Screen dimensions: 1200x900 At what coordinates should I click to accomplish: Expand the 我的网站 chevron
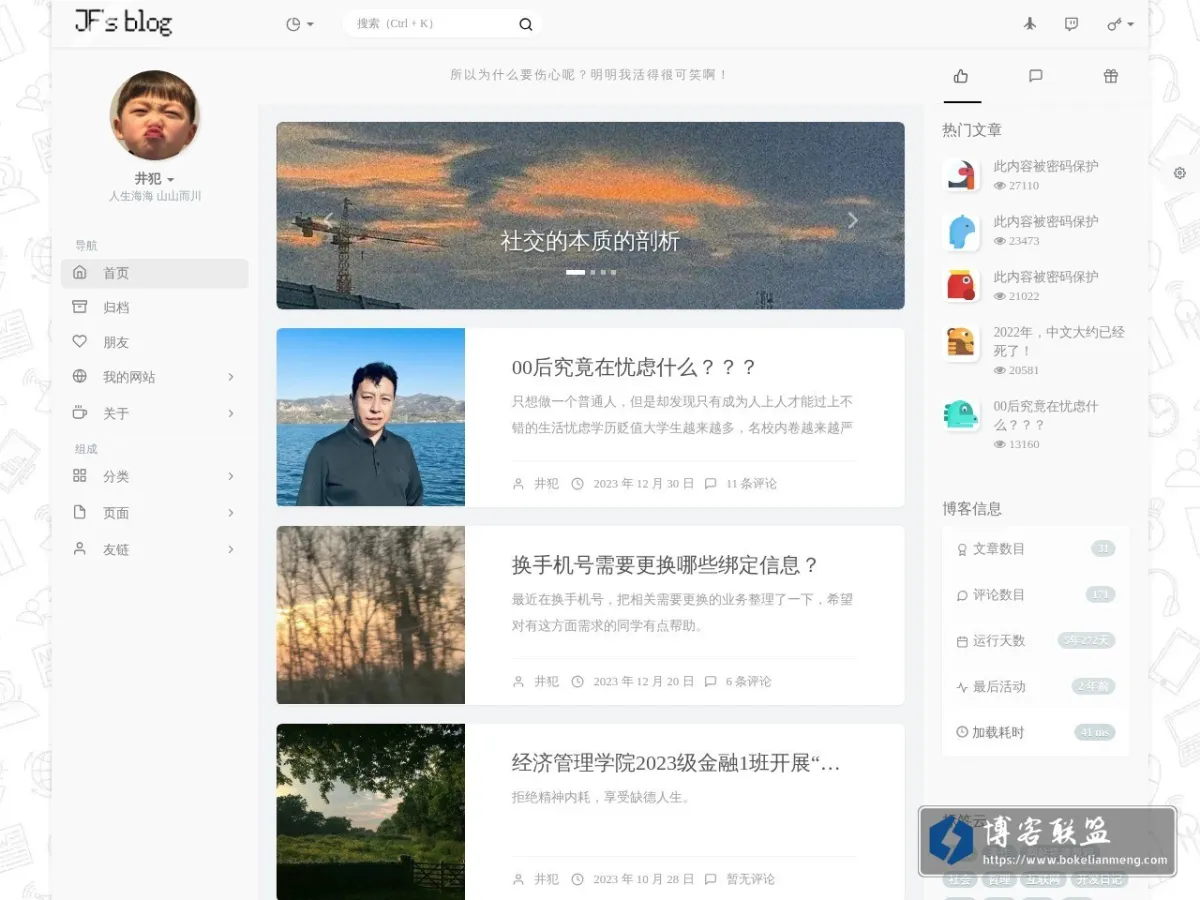[x=231, y=377]
